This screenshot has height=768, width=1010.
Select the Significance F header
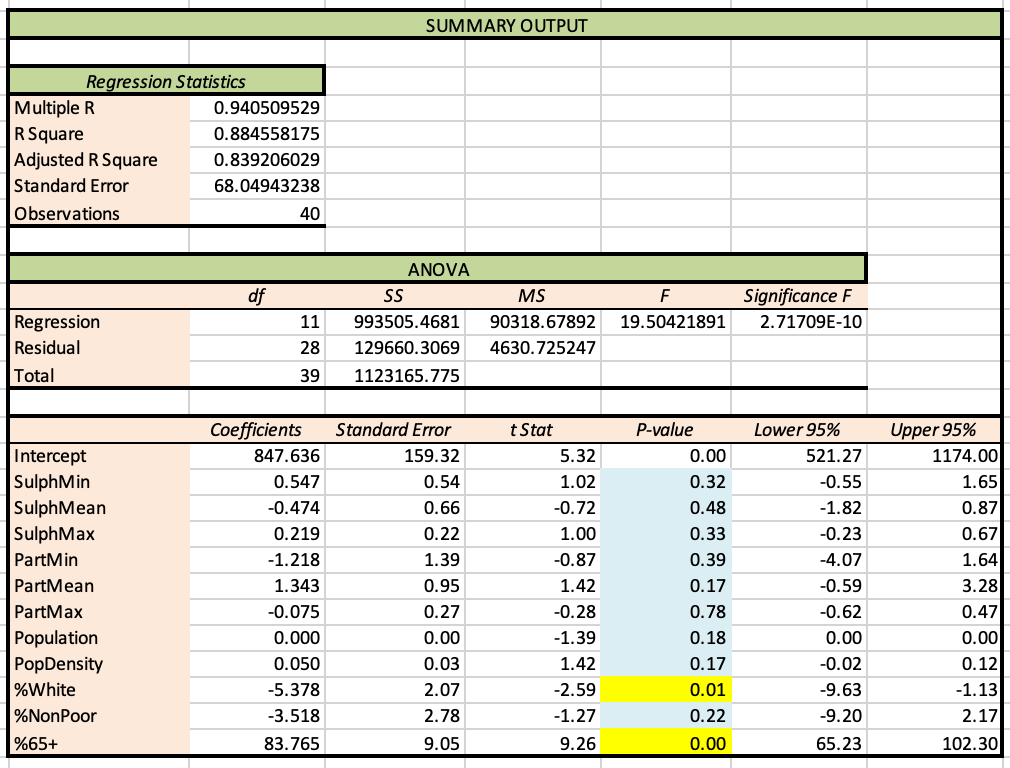coord(799,296)
